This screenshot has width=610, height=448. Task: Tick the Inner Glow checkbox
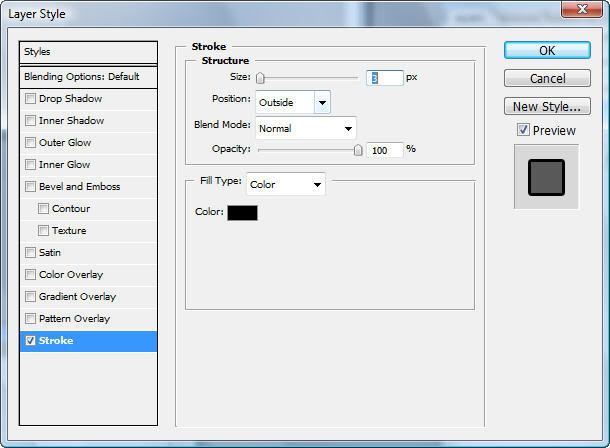coord(30,164)
